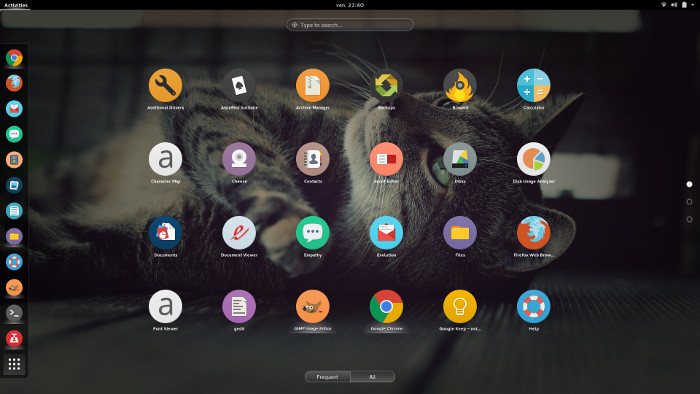
Task: Launch AisleRiot Solitaire
Action: pos(239,85)
